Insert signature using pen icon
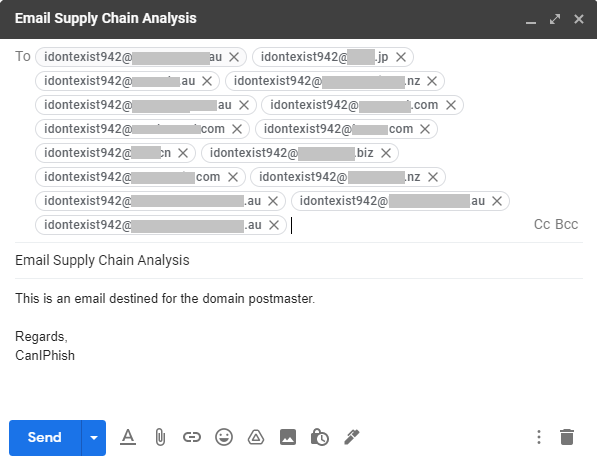 pos(352,437)
